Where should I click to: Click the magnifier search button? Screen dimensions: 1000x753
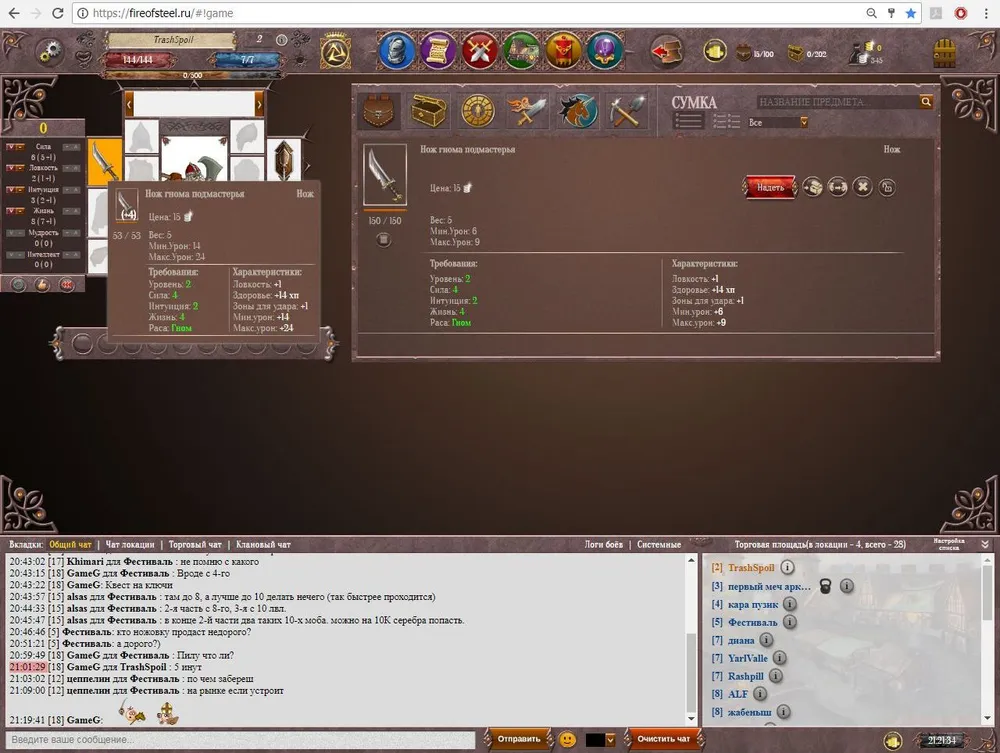(x=926, y=101)
